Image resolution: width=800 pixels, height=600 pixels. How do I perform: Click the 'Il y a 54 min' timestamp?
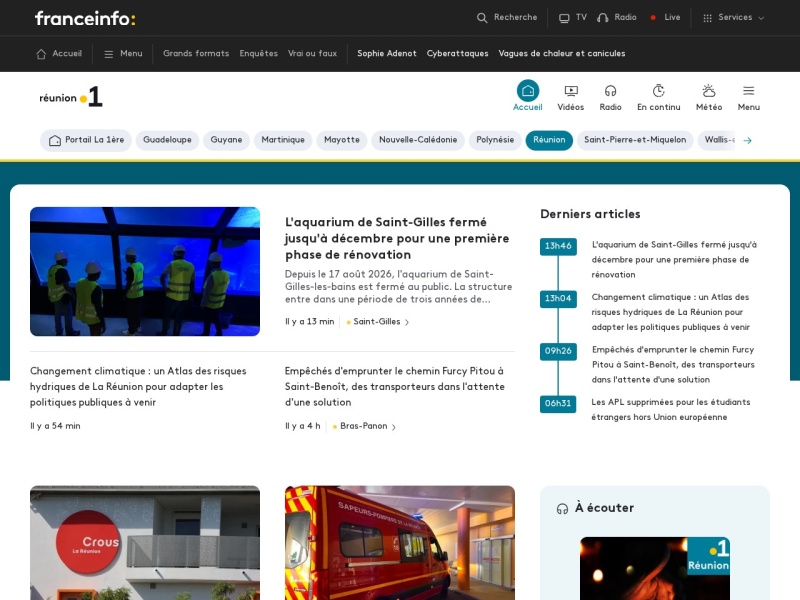click(x=55, y=426)
